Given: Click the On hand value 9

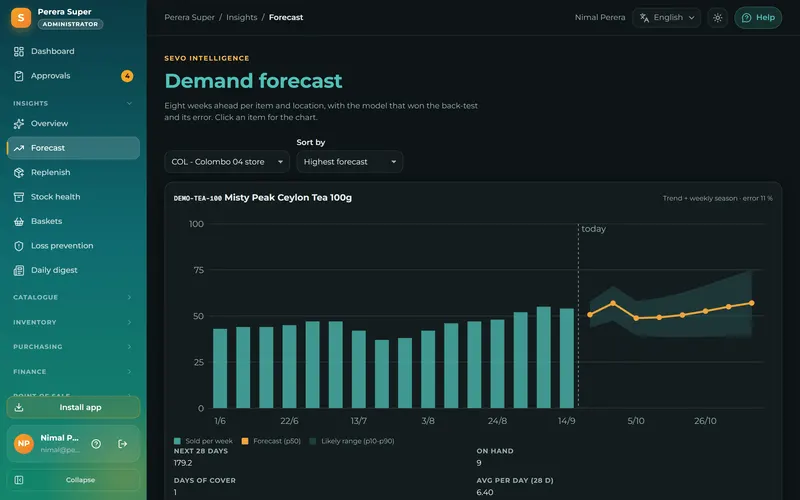Looking at the screenshot, I should tap(479, 463).
